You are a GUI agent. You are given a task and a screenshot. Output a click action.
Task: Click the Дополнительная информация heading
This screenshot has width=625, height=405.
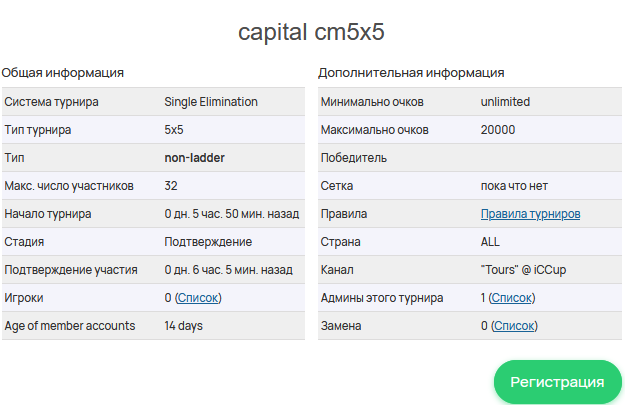(411, 73)
